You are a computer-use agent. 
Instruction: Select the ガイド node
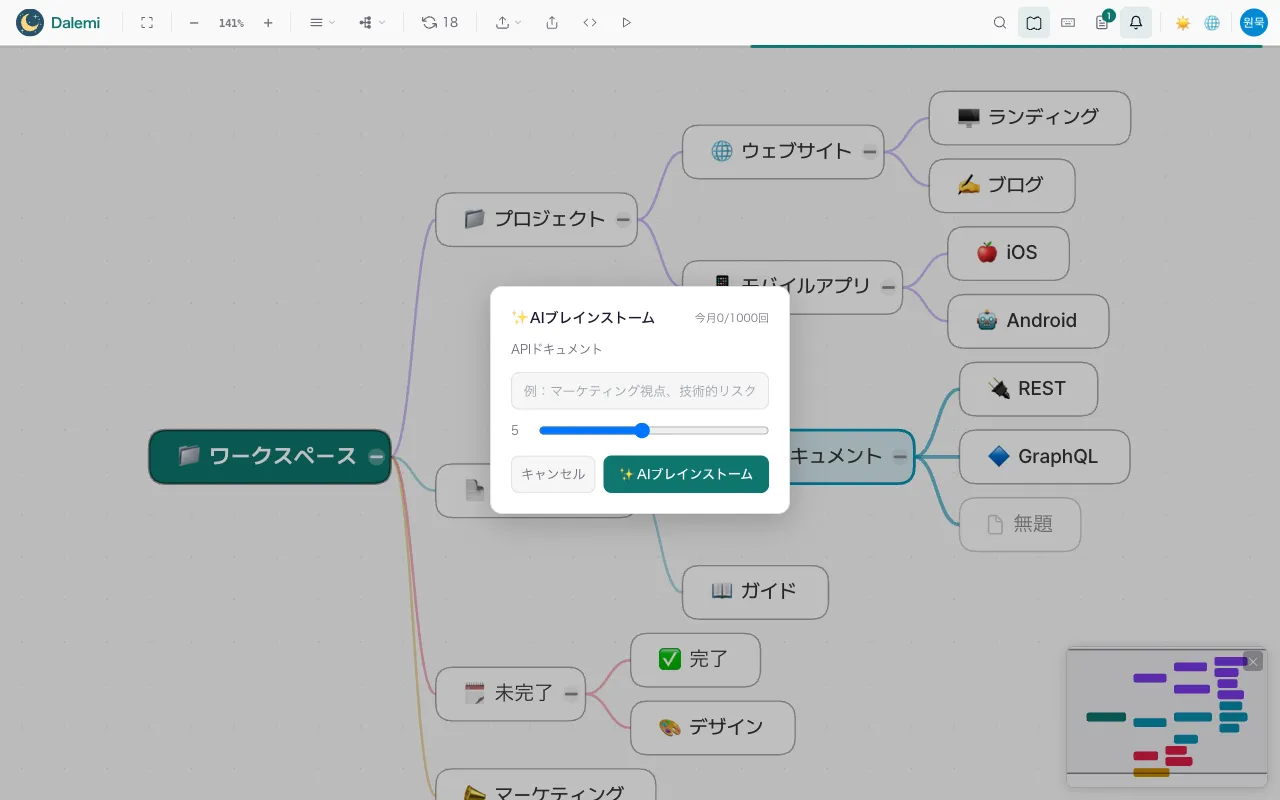click(x=755, y=592)
